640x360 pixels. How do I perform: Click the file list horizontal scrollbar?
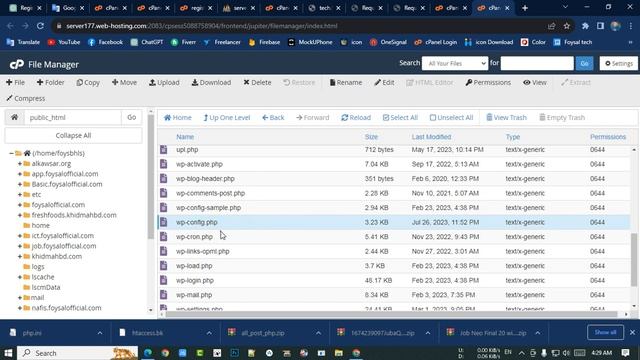pos(391,314)
